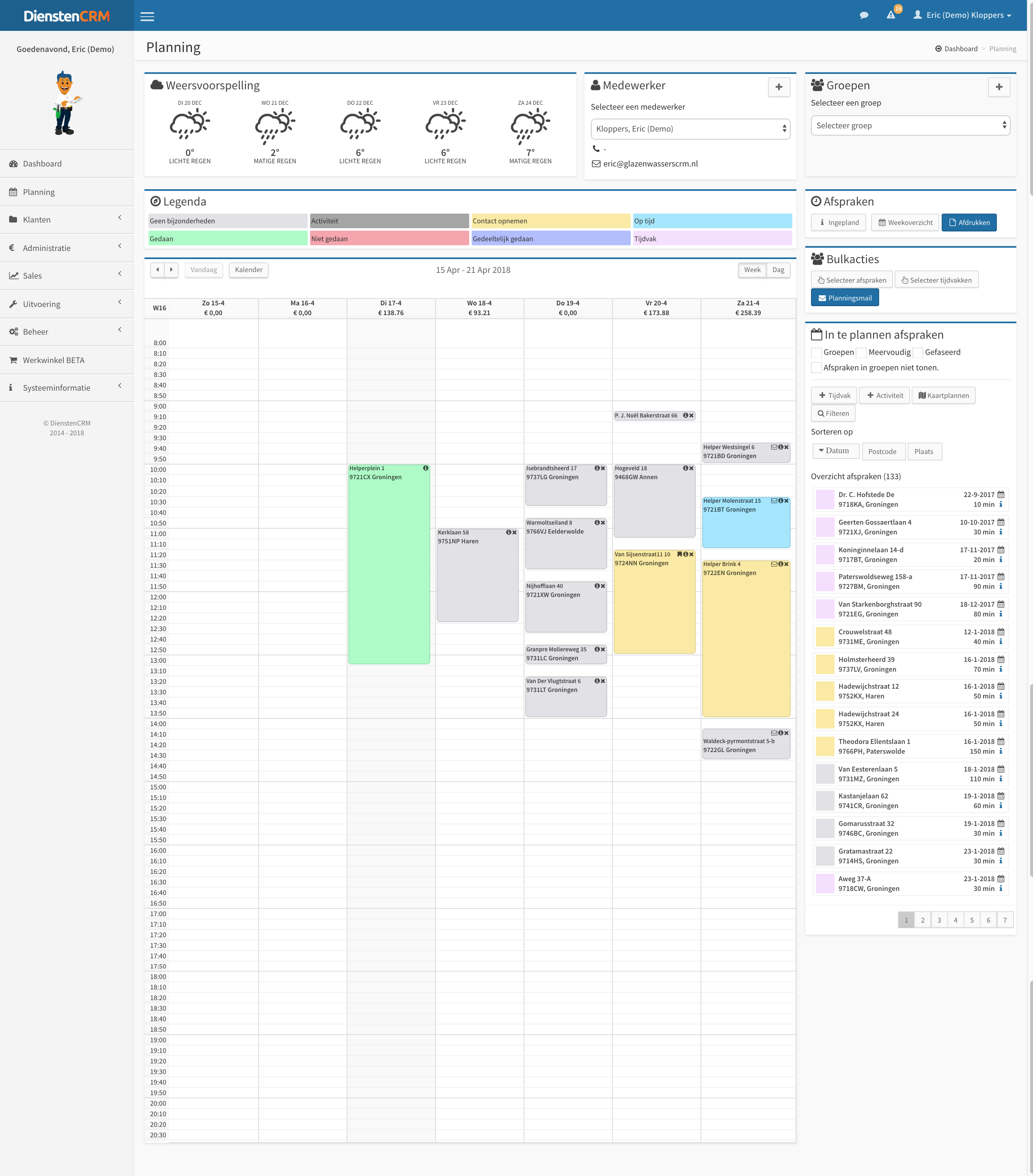Click the yellow swatch beside Holmsterheerd 39
The image size is (1033, 1176).
tap(825, 664)
